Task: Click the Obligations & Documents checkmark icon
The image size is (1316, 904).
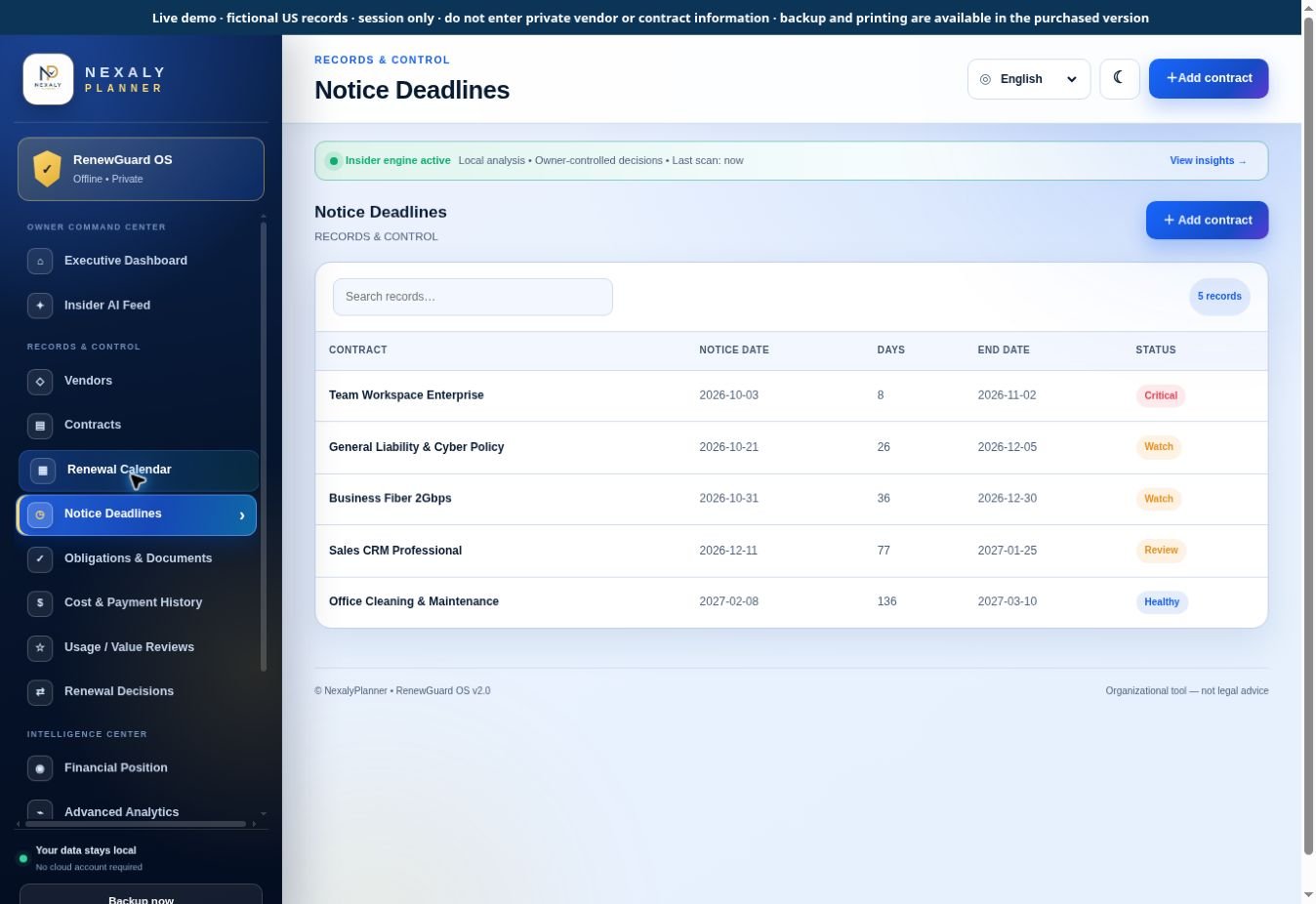Action: [40, 559]
